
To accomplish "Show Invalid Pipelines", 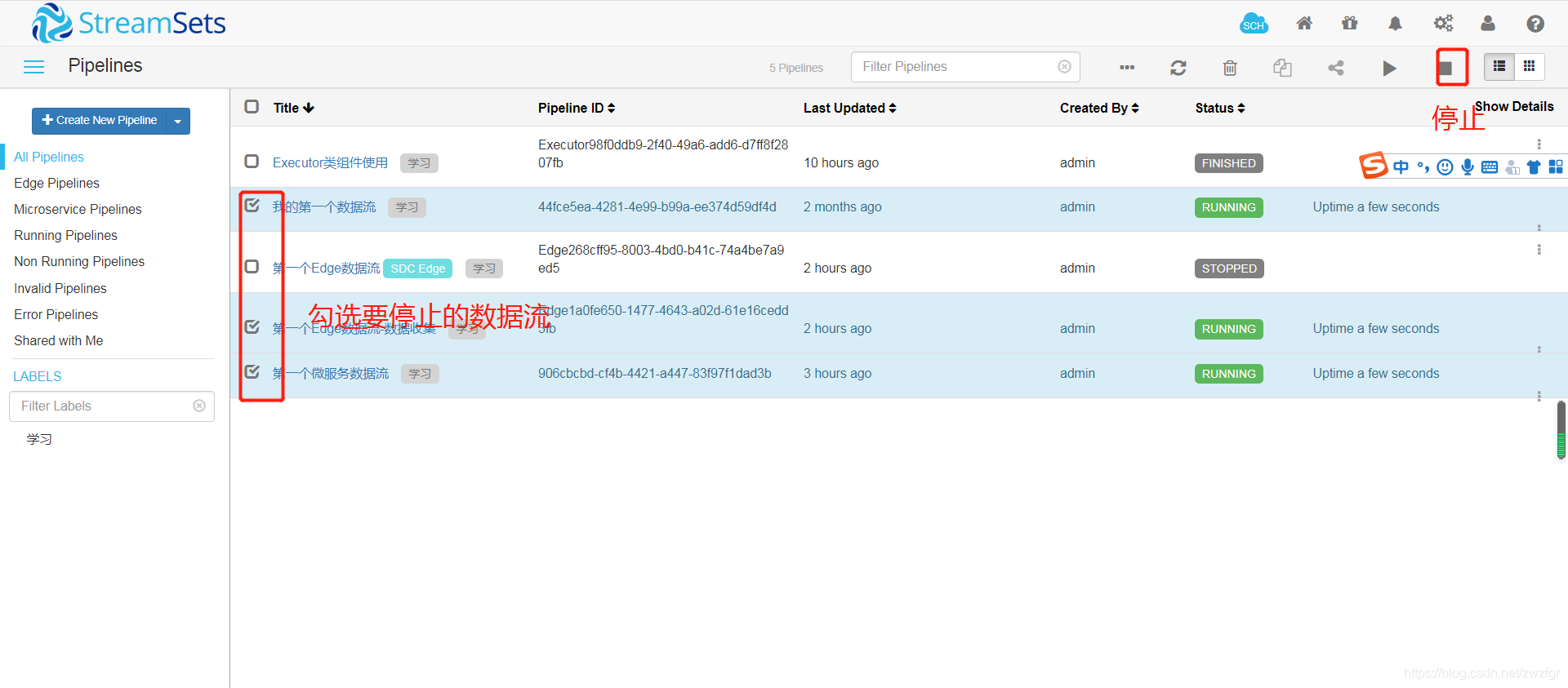I will [60, 288].
